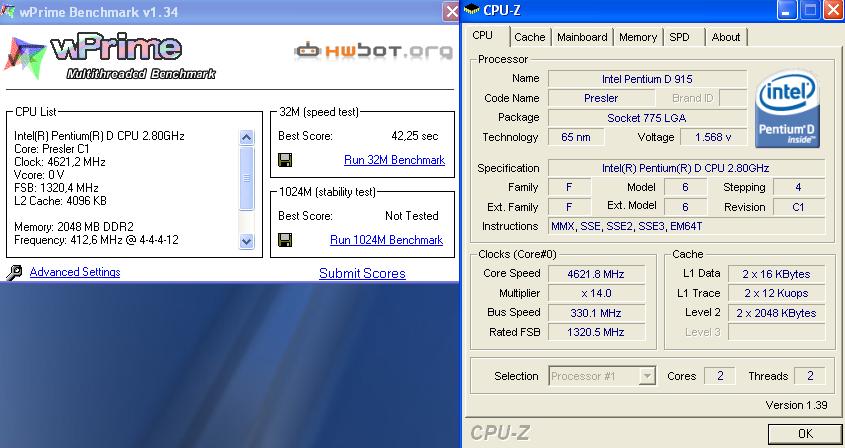Image resolution: width=845 pixels, height=448 pixels.
Task: Click the 1024M score Not Tested
Action: pyautogui.click(x=412, y=216)
